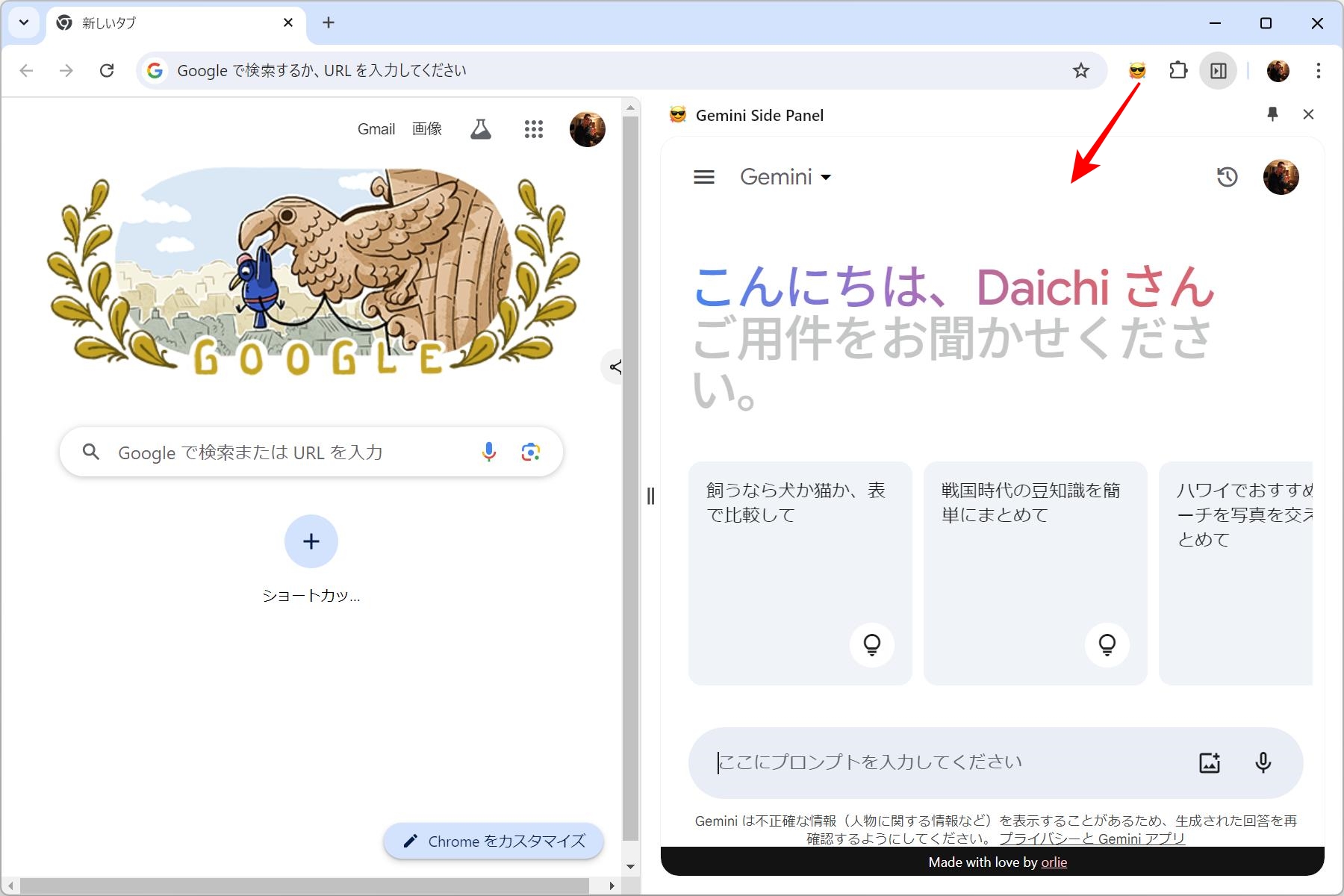
Task: Pin the Gemini Side Panel
Action: click(x=1273, y=114)
